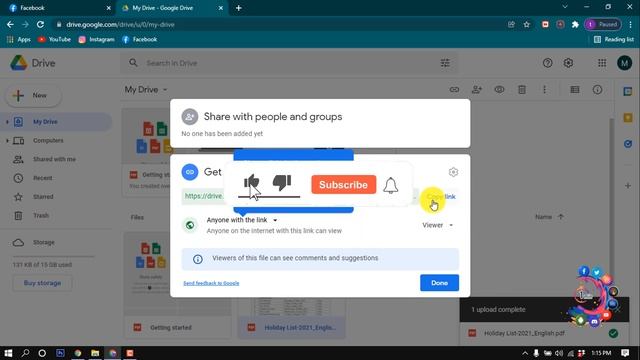
Task: Open Keep side panel icon
Action: (x=628, y=118)
